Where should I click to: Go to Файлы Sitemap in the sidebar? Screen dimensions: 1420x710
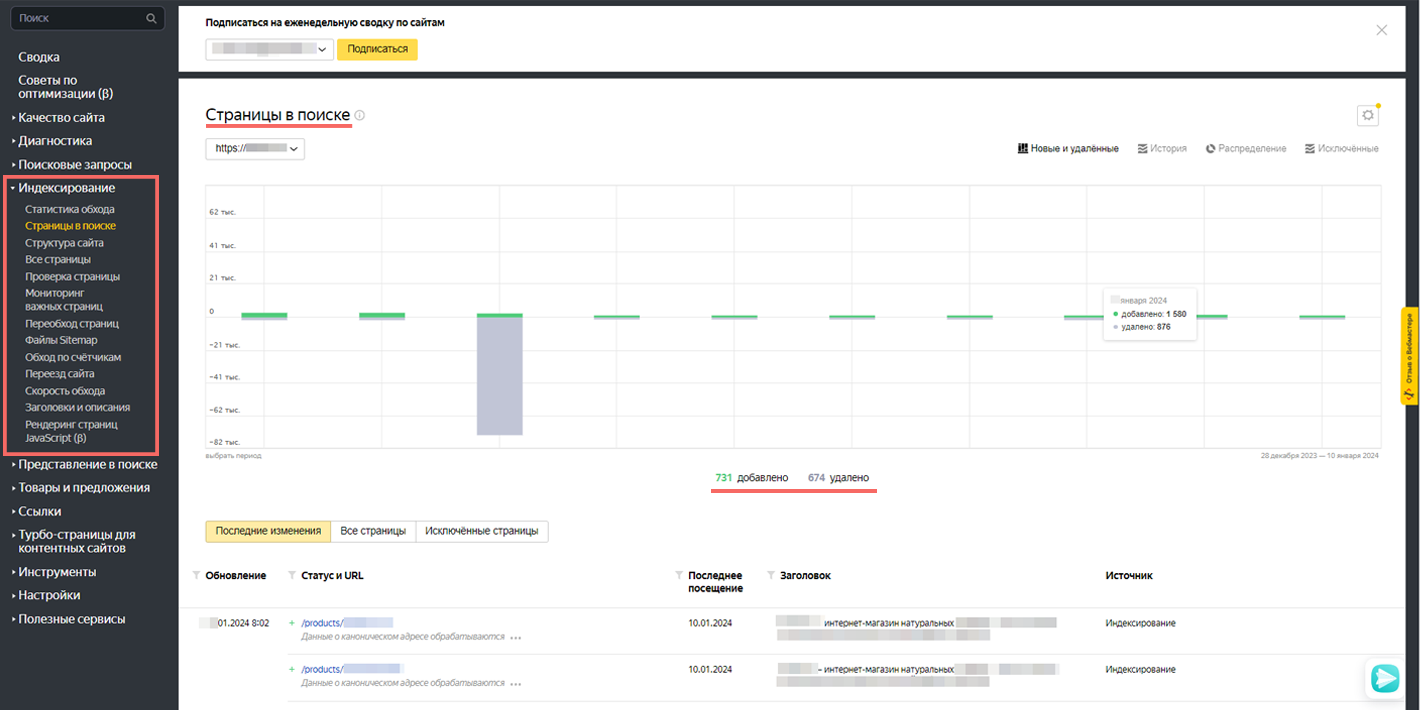(x=61, y=341)
